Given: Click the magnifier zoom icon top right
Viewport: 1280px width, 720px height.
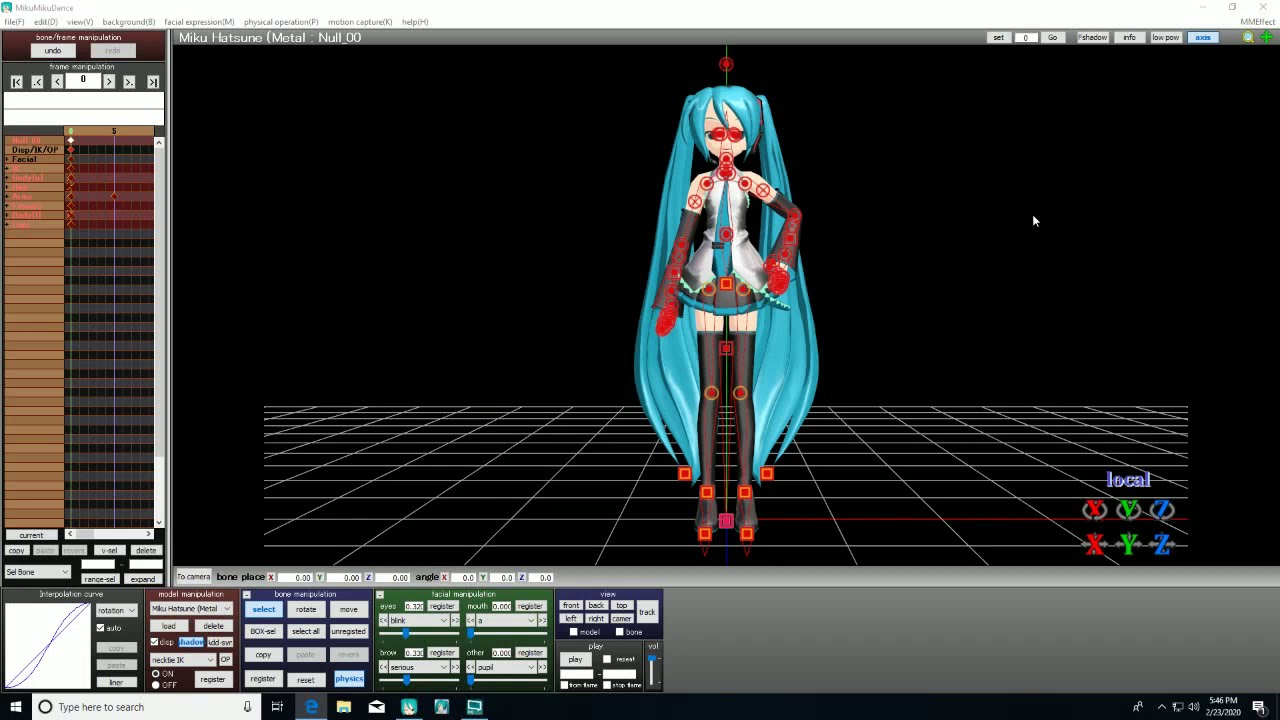Looking at the screenshot, I should click(1248, 37).
